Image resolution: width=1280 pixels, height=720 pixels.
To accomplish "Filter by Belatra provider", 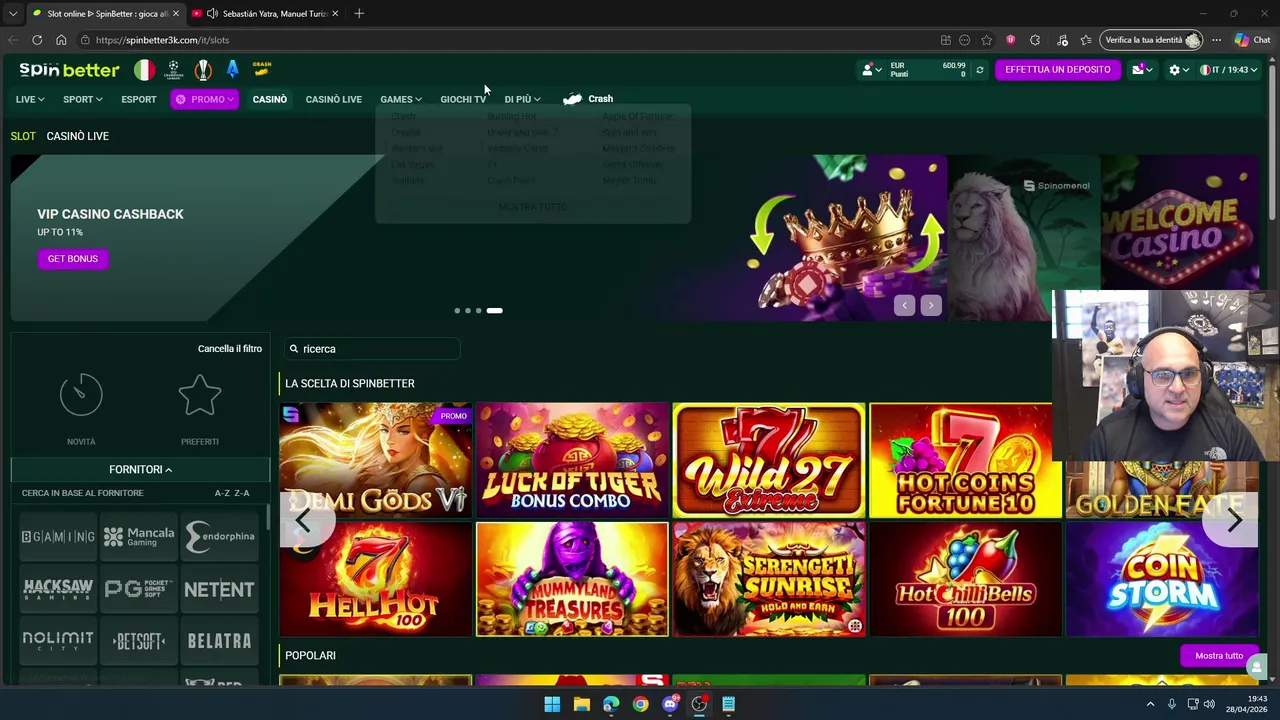I will tap(220, 641).
